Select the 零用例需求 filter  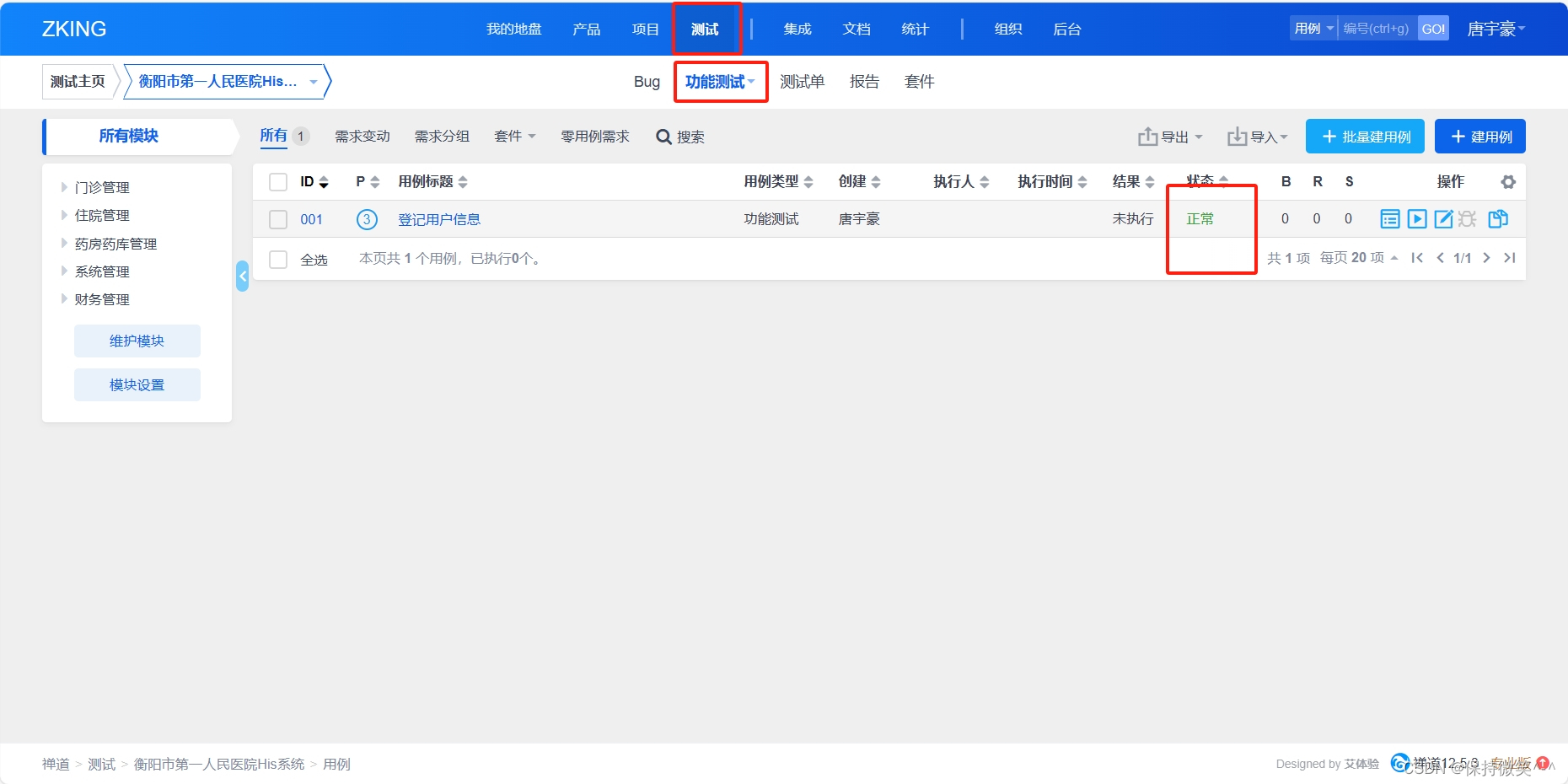(595, 137)
